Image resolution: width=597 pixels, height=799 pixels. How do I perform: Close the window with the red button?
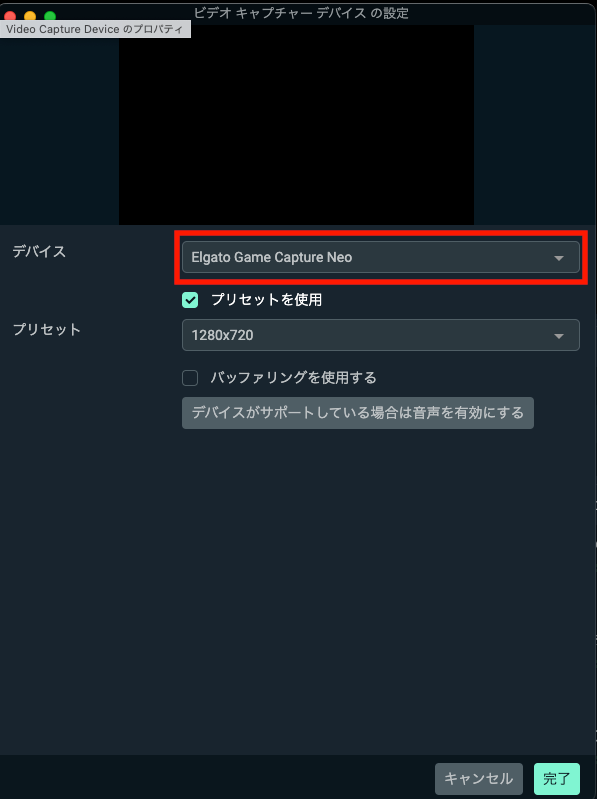tap(10, 16)
